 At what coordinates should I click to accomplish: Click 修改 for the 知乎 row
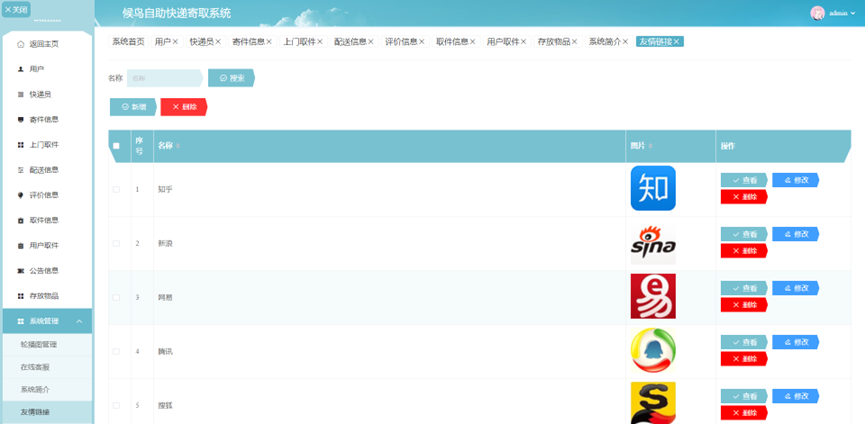coord(795,180)
